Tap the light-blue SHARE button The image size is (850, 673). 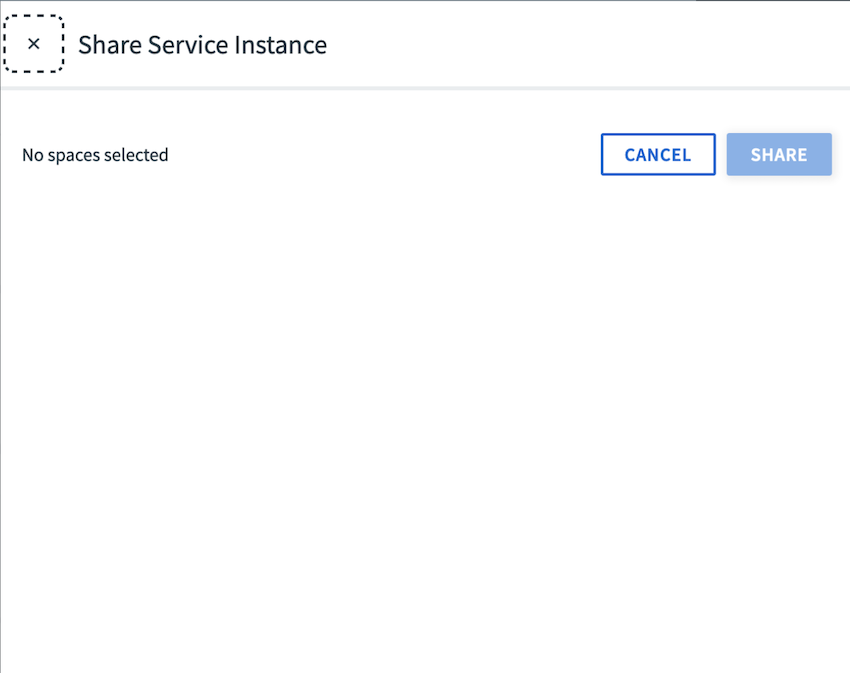779,155
